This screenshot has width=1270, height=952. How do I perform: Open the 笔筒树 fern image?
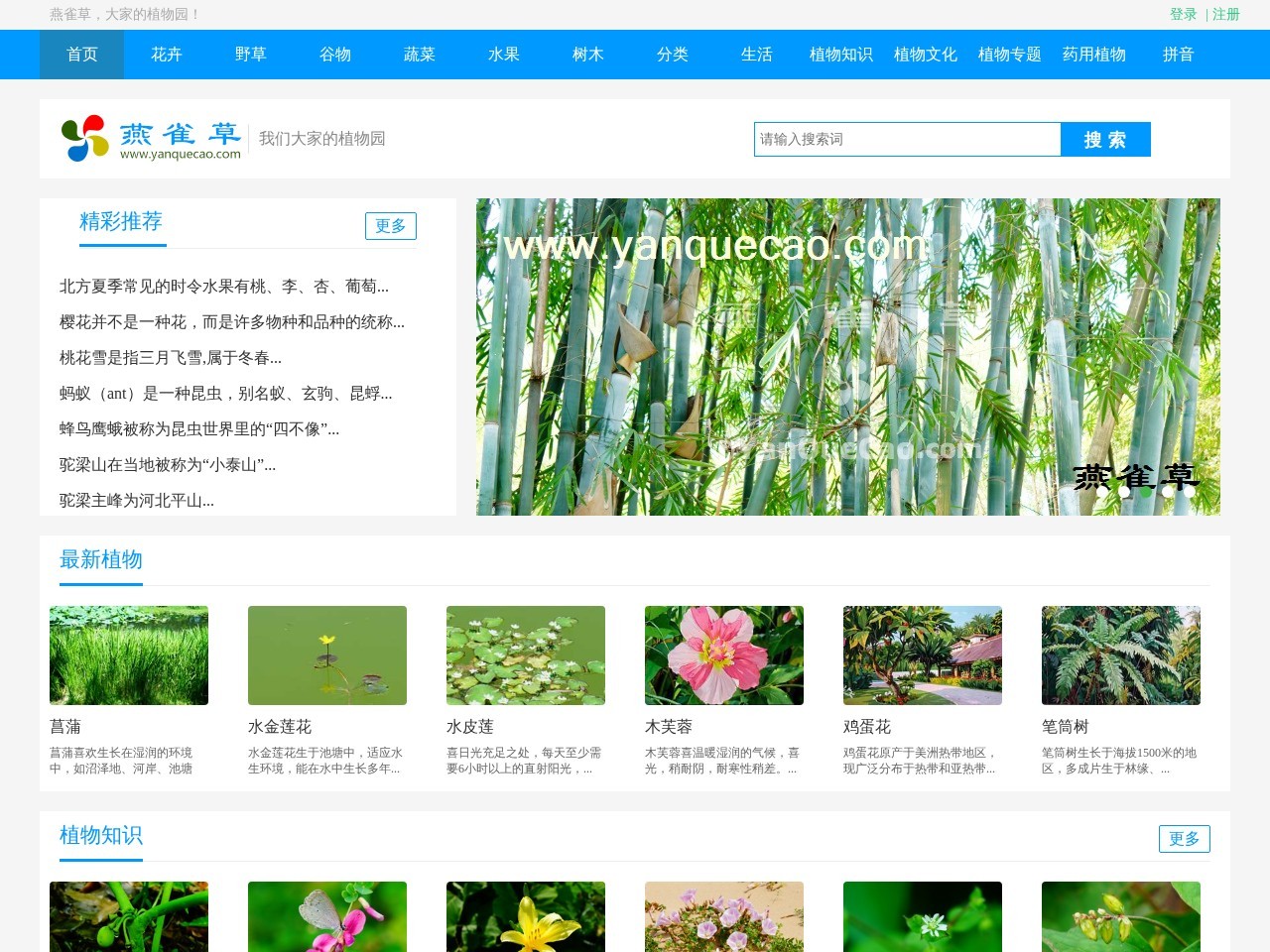point(1121,655)
